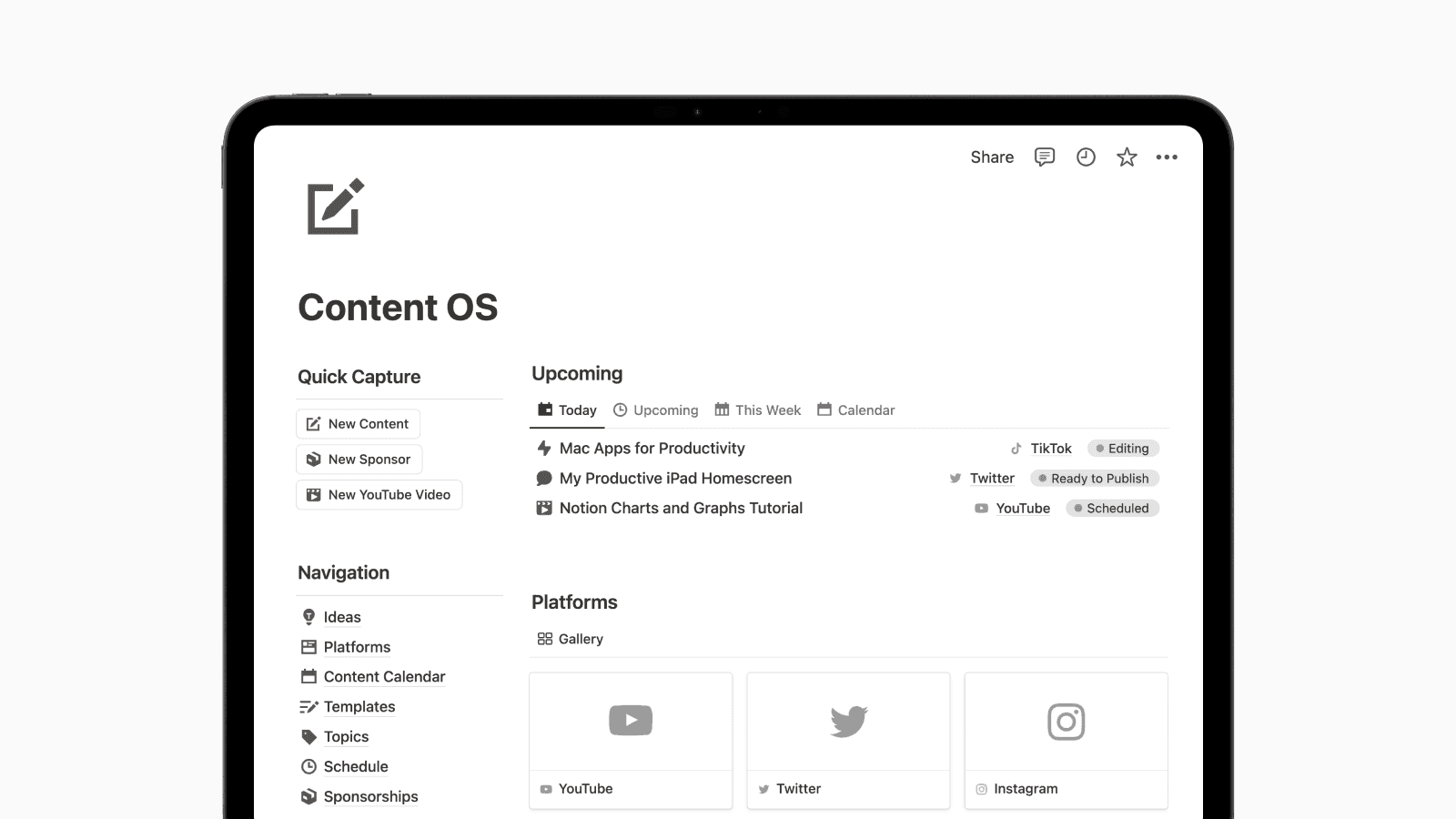
Task: Click the page history clock icon
Action: click(x=1086, y=157)
